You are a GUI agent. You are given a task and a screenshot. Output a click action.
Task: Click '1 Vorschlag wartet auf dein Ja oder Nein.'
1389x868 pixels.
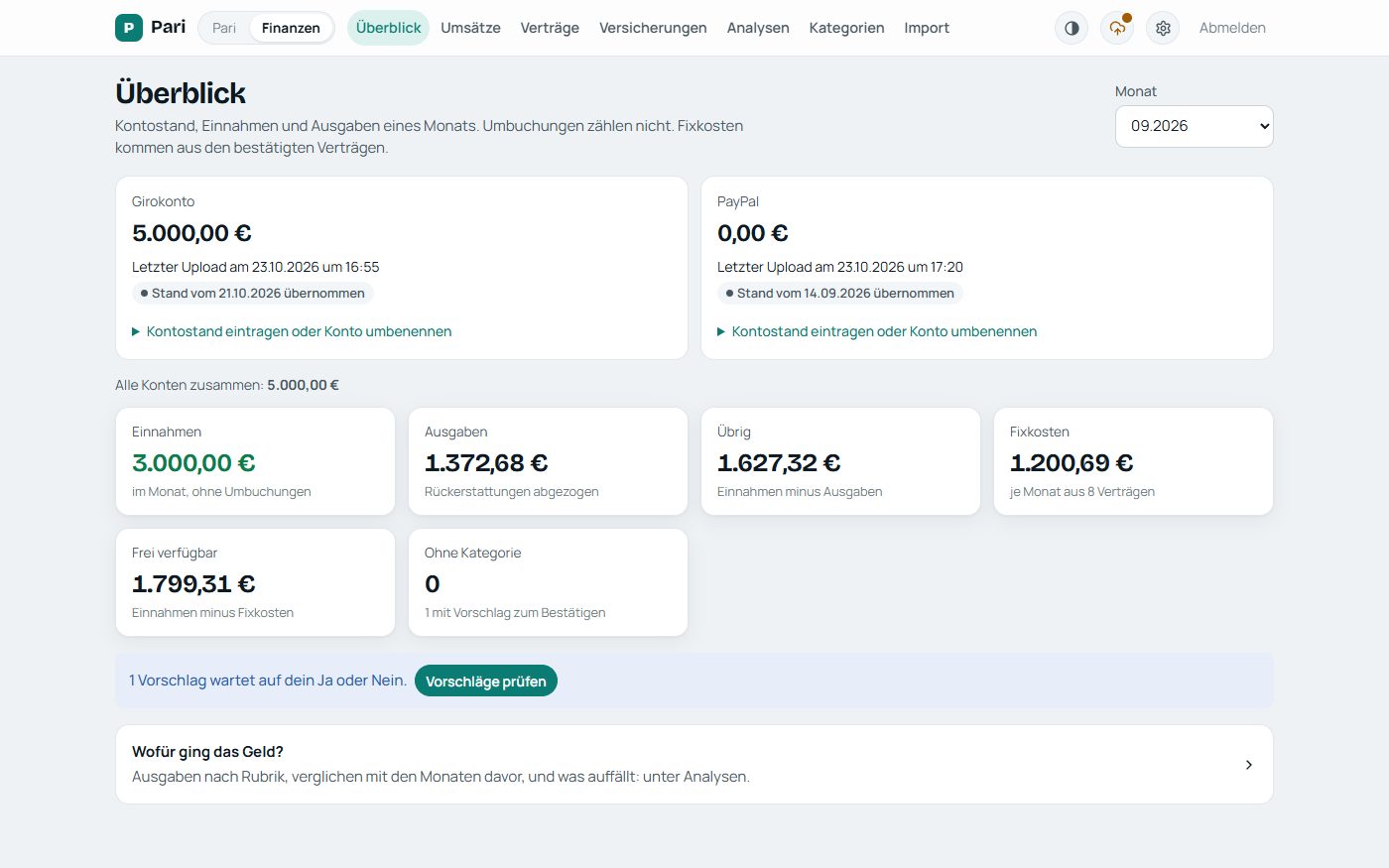click(x=268, y=681)
